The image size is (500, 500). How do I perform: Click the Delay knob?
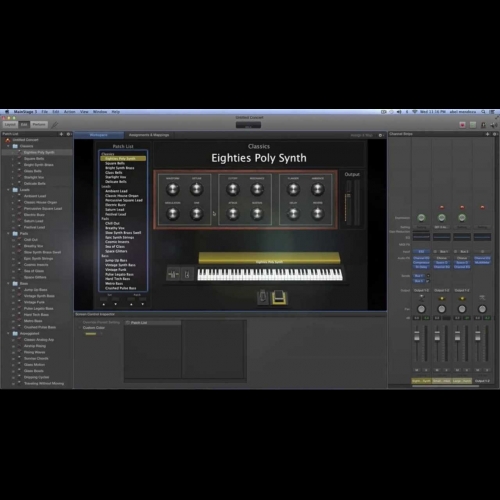[293, 214]
